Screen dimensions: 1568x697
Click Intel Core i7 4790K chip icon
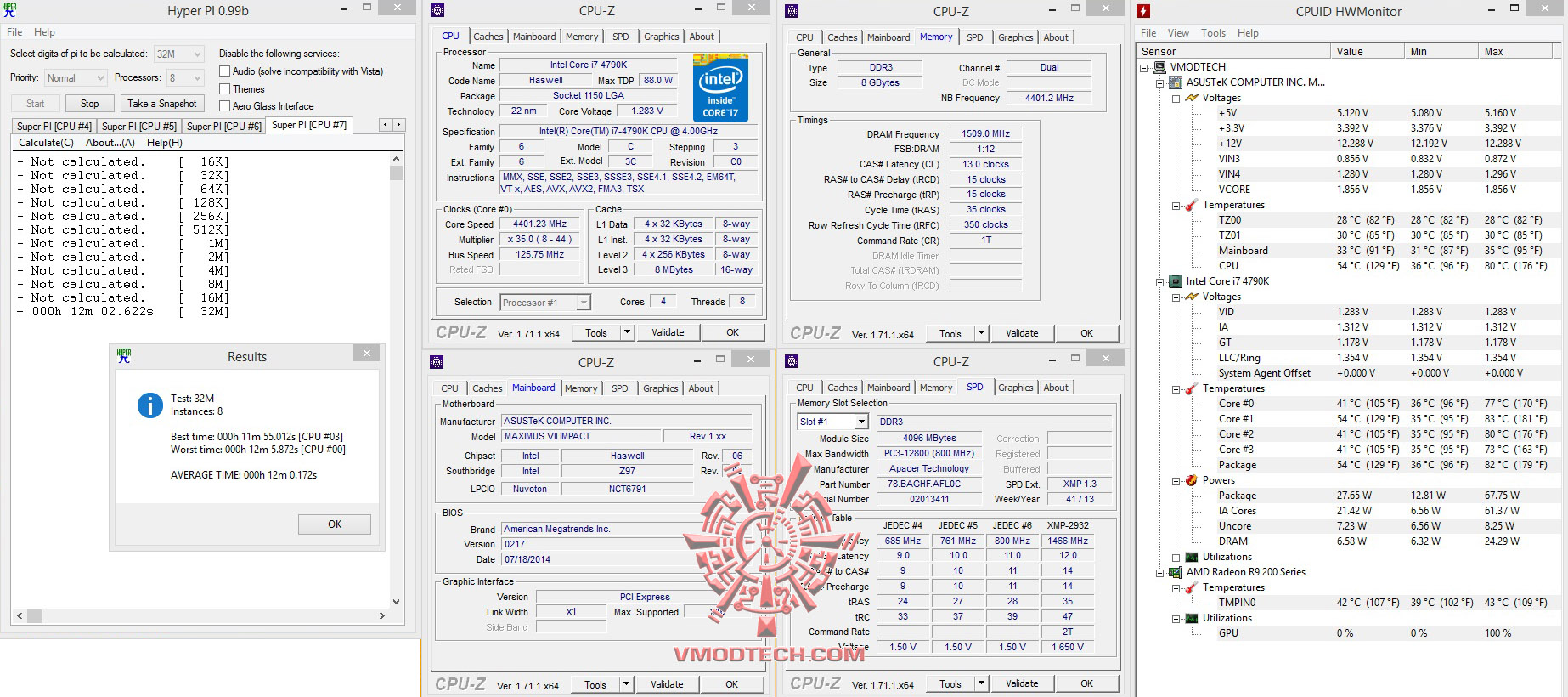(x=1176, y=281)
